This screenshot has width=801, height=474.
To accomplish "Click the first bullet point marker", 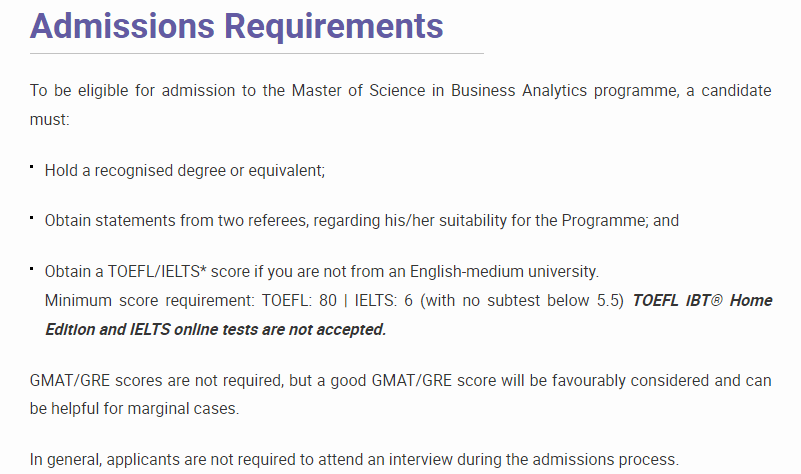I will (x=32, y=167).
